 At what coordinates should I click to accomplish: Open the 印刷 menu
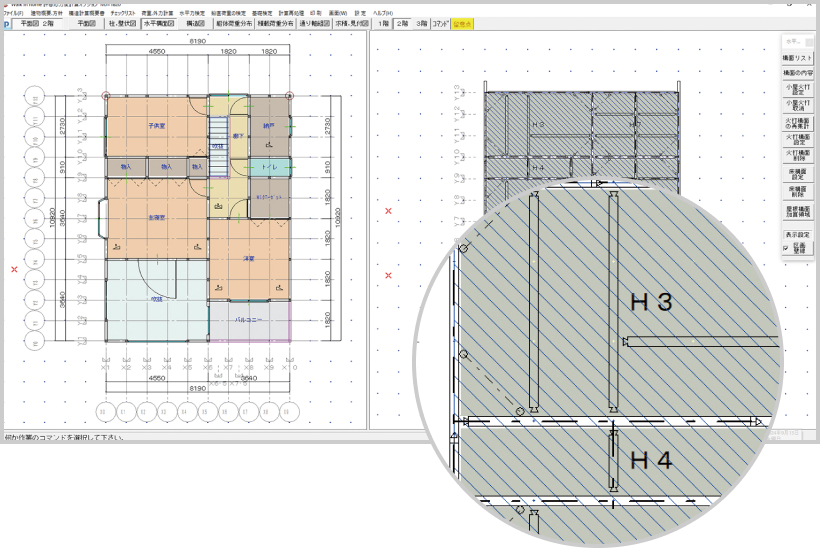316,13
